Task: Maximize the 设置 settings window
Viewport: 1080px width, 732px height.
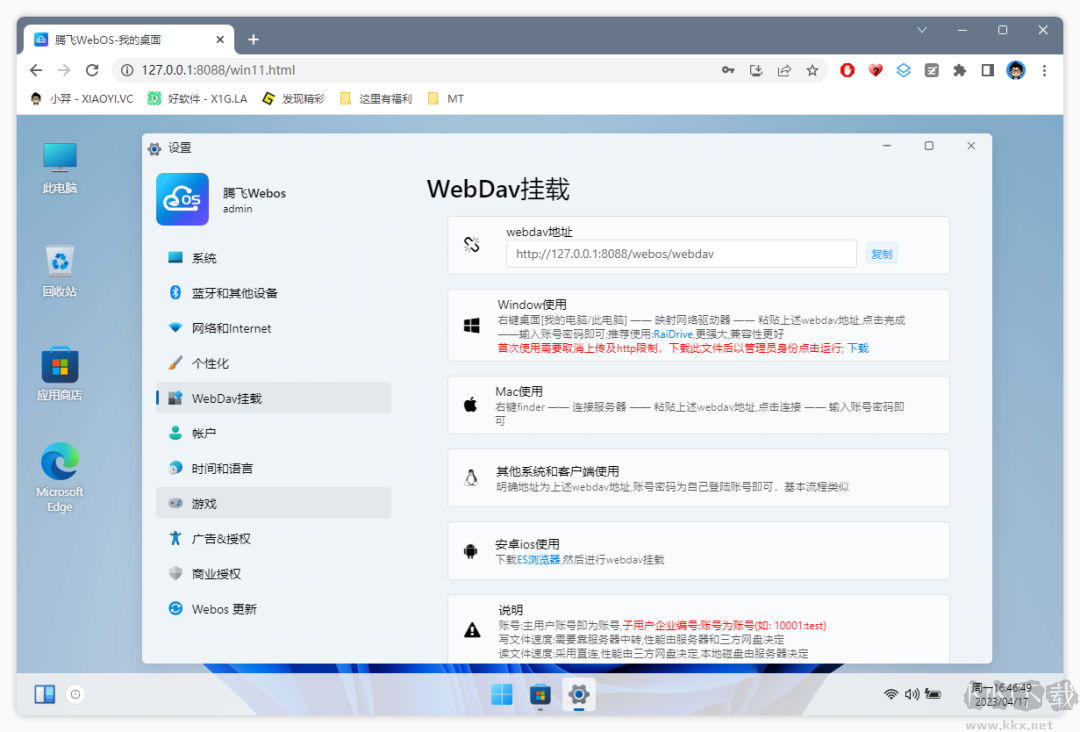Action: coord(929,146)
